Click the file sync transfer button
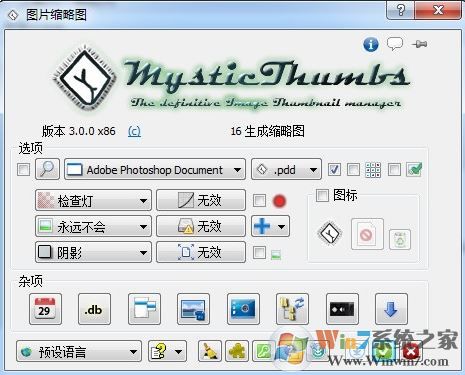Screen dimensions: 465x375 292,309
